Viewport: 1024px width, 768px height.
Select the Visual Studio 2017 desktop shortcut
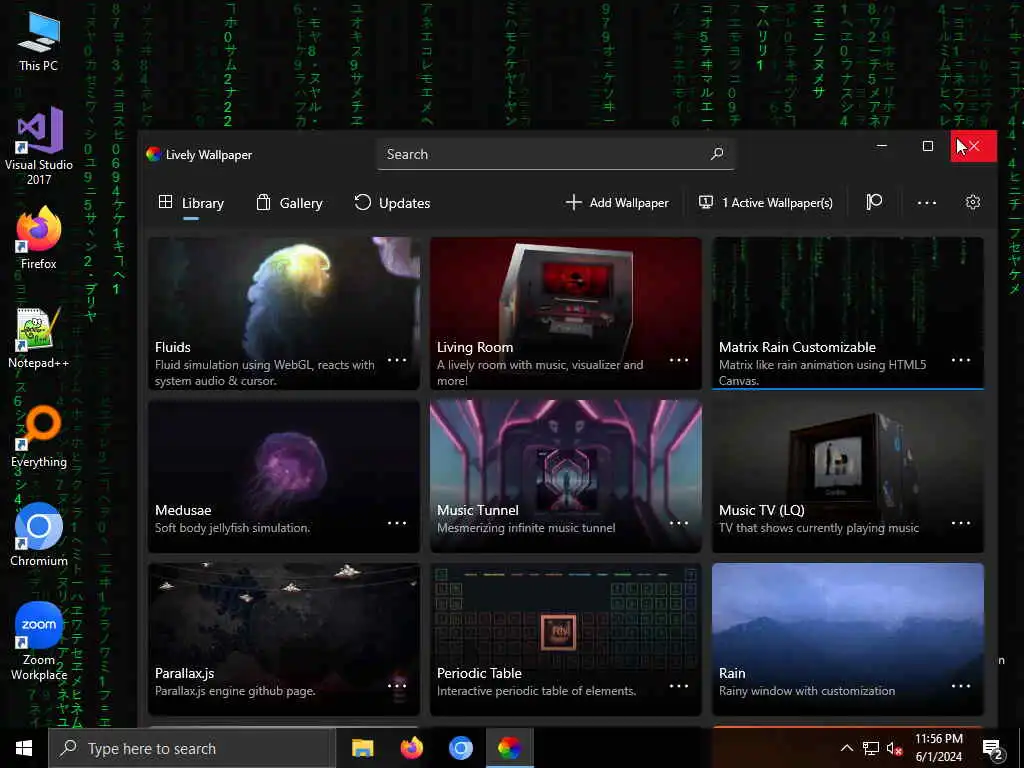pyautogui.click(x=39, y=146)
